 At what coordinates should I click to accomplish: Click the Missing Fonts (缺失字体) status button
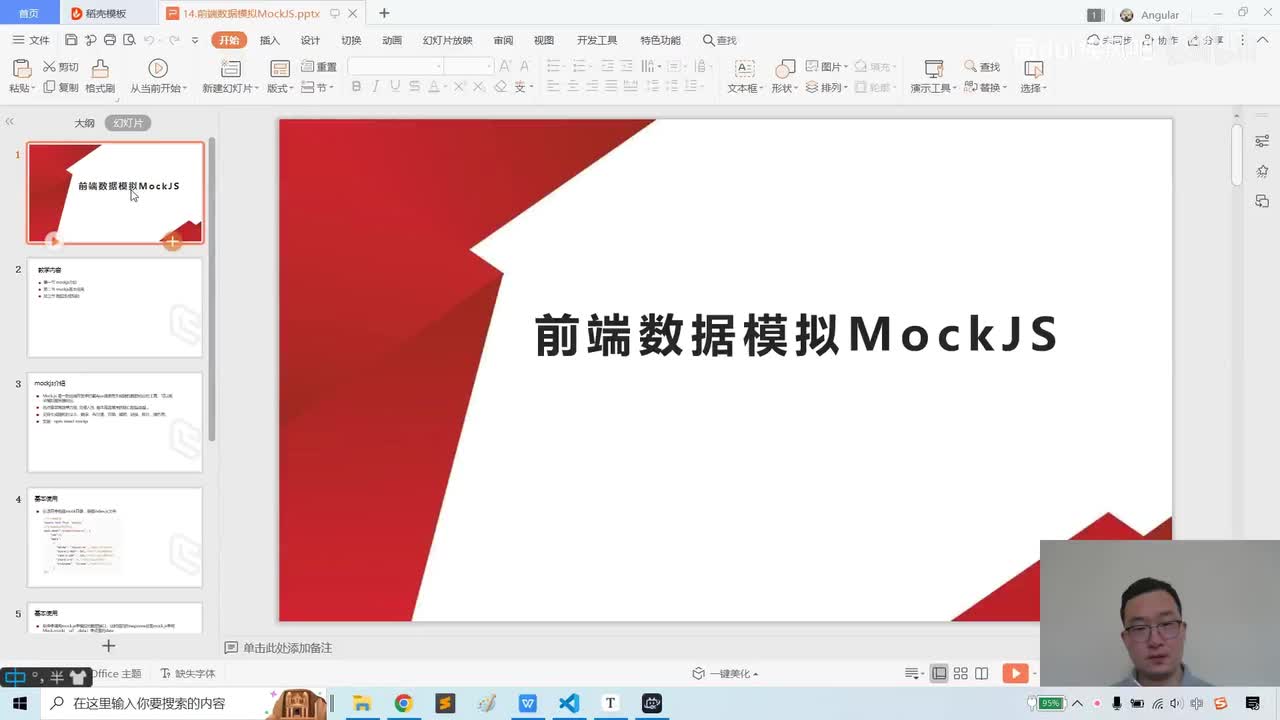188,674
